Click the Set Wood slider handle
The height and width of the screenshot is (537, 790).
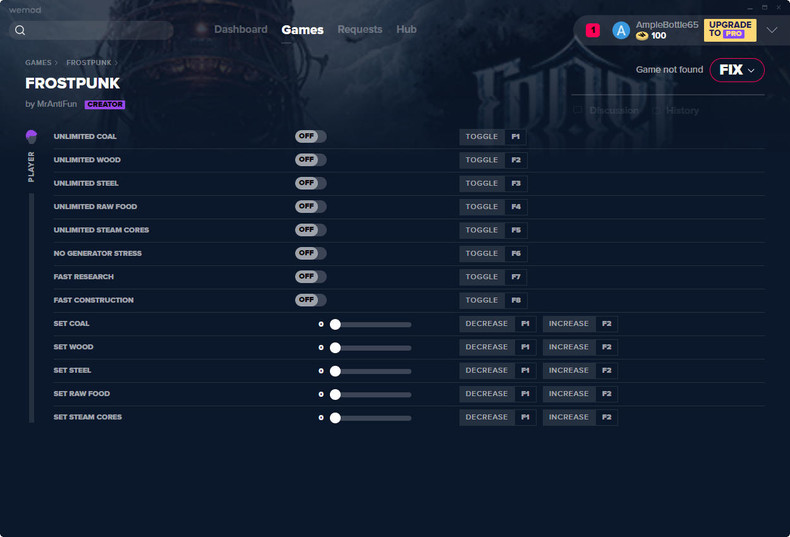(x=335, y=348)
